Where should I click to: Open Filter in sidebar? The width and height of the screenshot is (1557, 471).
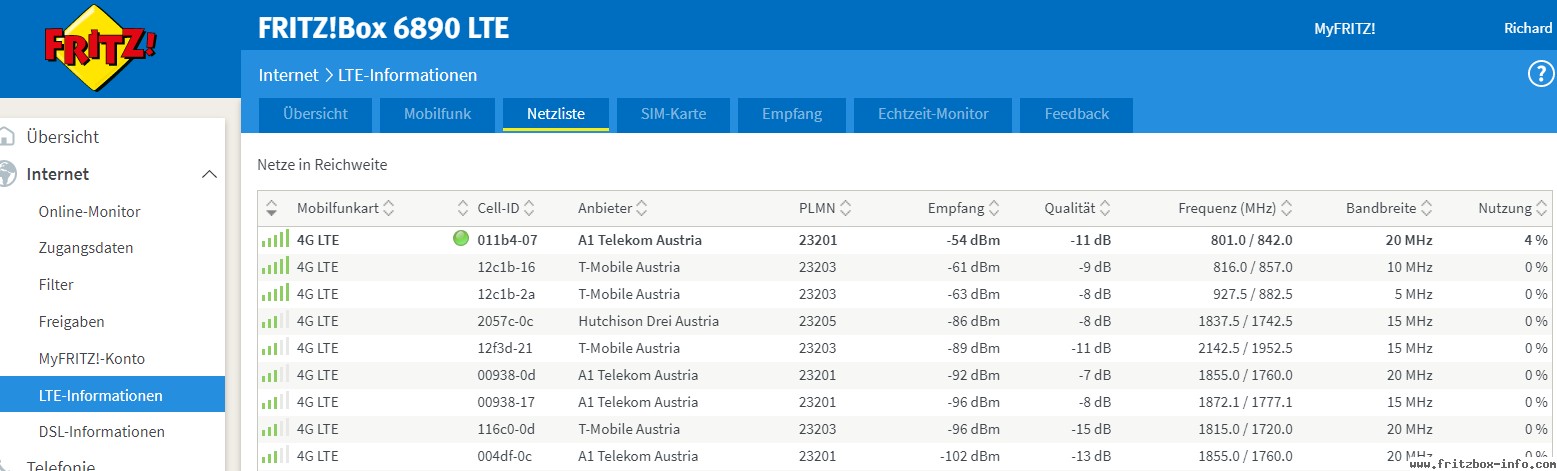(56, 284)
